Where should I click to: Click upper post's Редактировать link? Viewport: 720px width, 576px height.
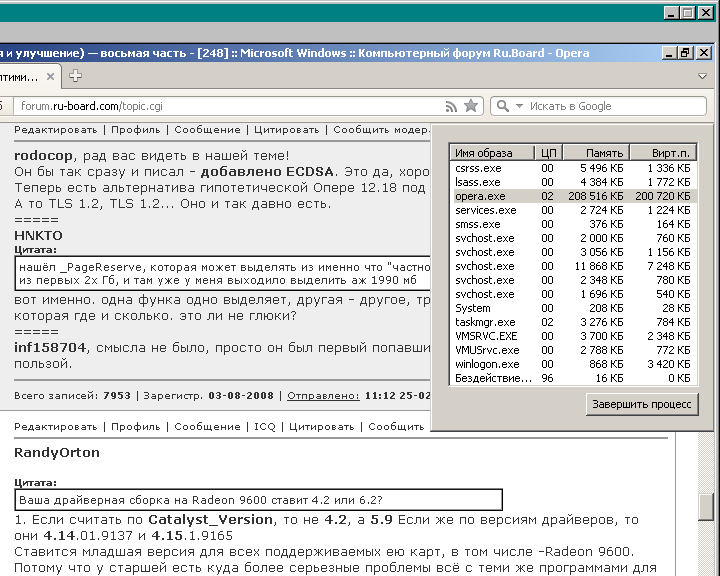pos(56,130)
